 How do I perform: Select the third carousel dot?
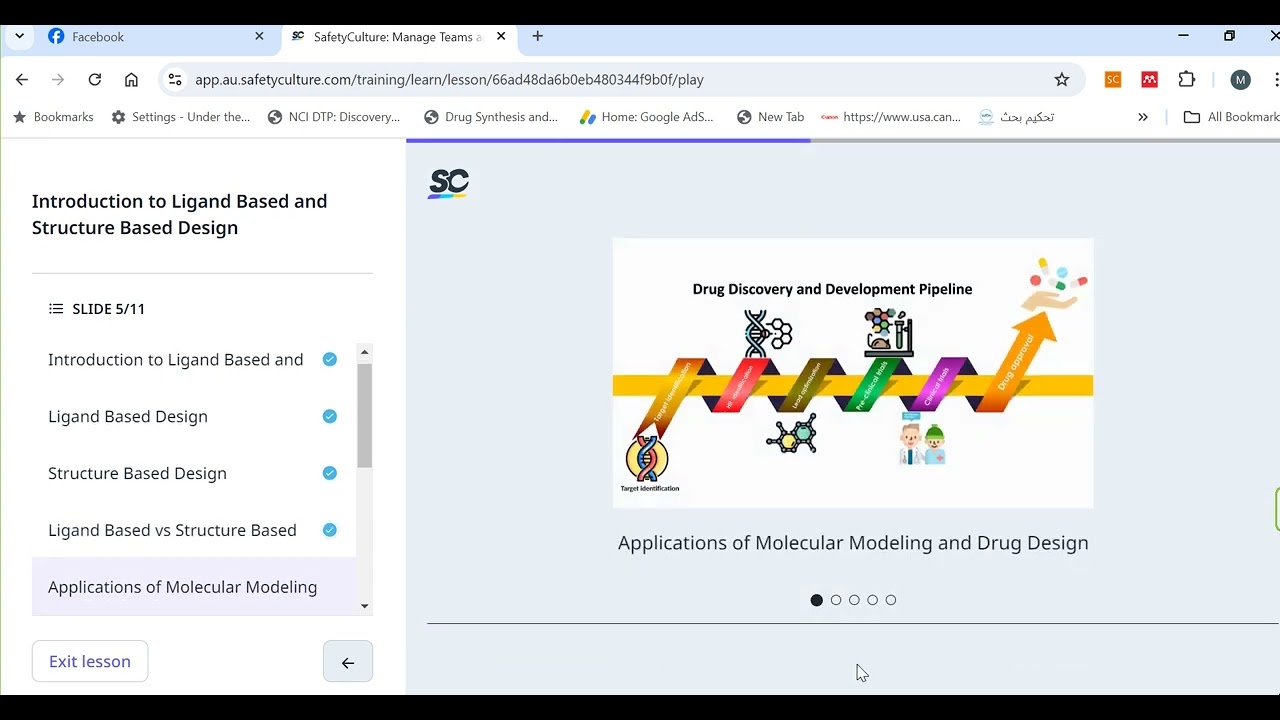(854, 600)
